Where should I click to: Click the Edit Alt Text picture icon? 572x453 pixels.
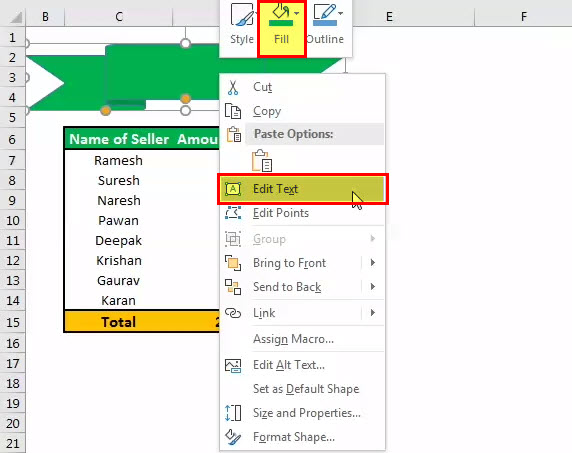(233, 365)
